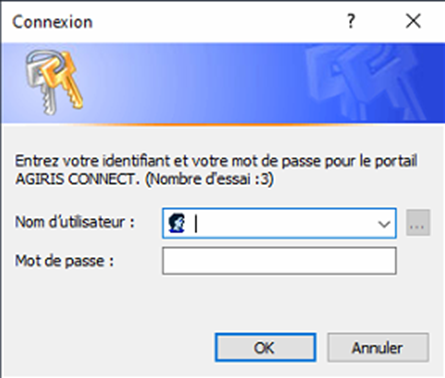The height and width of the screenshot is (378, 445).
Task: Click the Nombre d'essai :3 text
Action: (x=209, y=179)
